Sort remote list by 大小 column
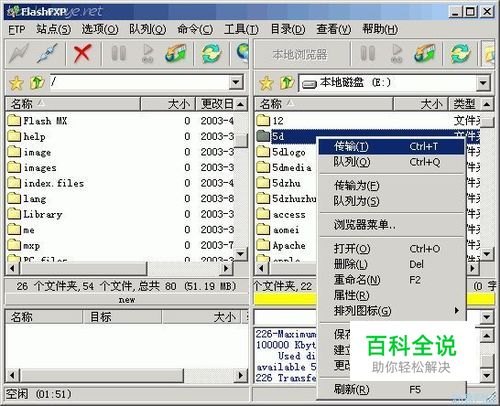500x406 pixels. click(x=168, y=104)
